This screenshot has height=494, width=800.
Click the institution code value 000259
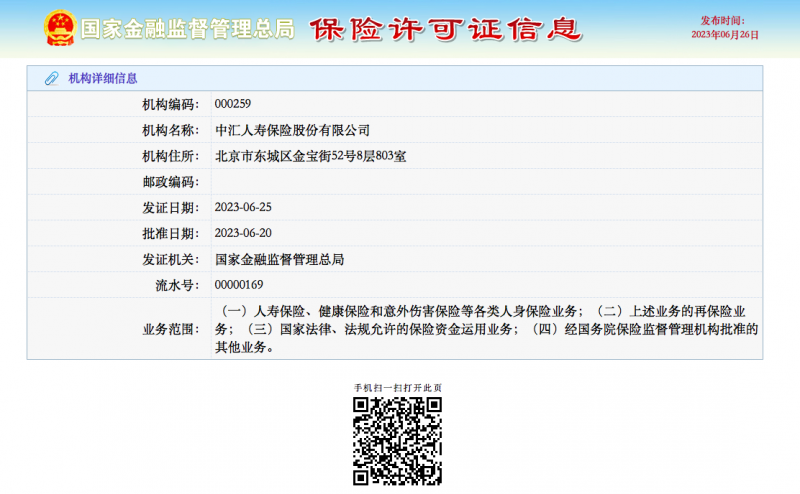click(233, 104)
